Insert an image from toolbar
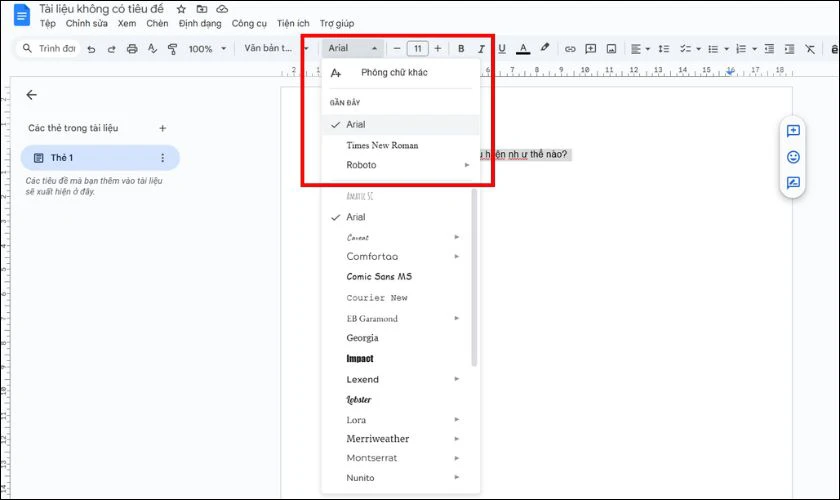This screenshot has width=840, height=500. (611, 49)
